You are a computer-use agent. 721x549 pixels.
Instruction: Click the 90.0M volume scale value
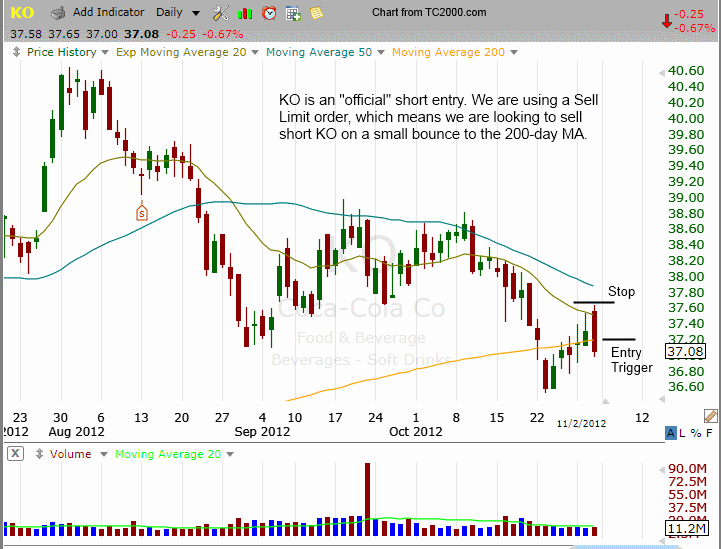point(687,469)
